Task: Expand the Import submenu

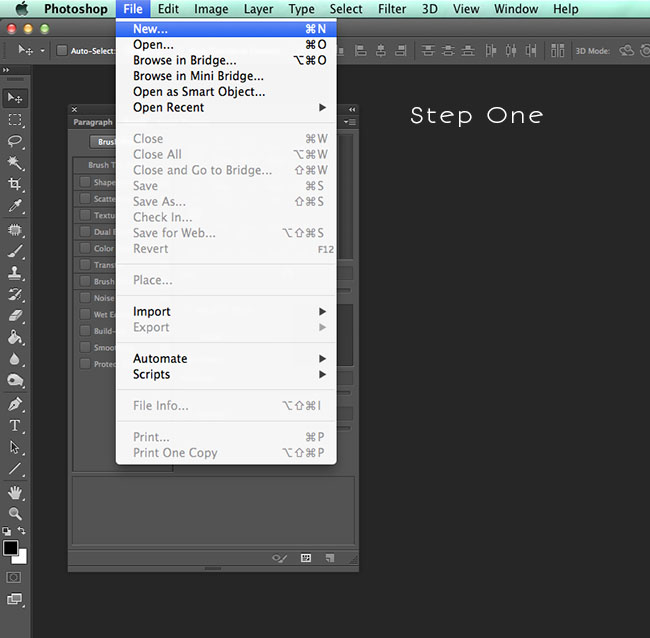Action: pyautogui.click(x=226, y=311)
